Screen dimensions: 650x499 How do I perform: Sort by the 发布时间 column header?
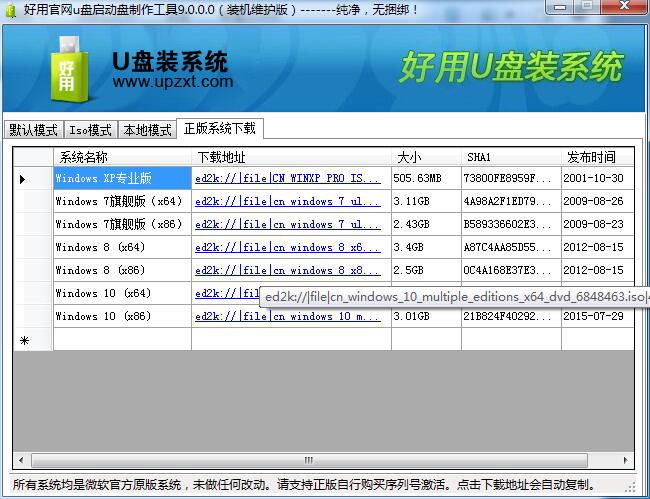(x=598, y=157)
